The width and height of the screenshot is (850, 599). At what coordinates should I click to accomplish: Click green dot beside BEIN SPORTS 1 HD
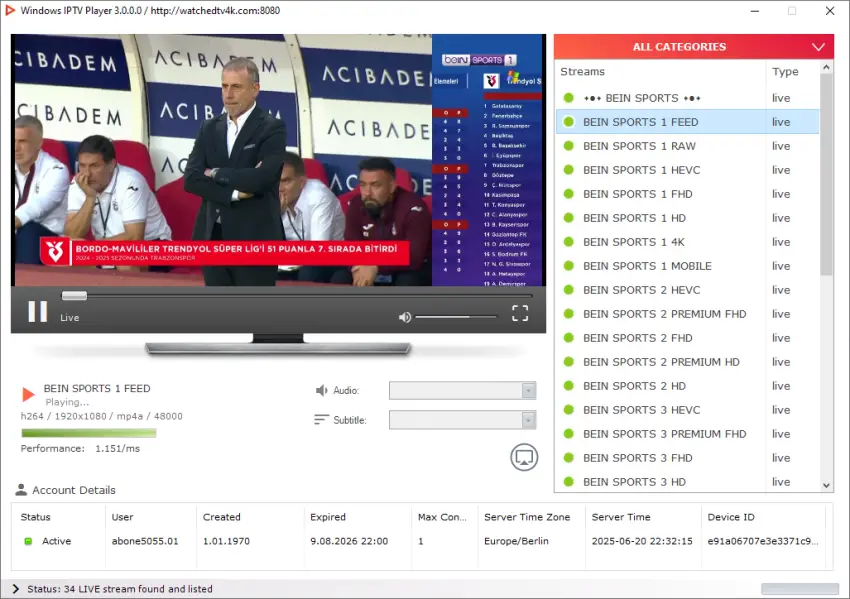pos(569,218)
